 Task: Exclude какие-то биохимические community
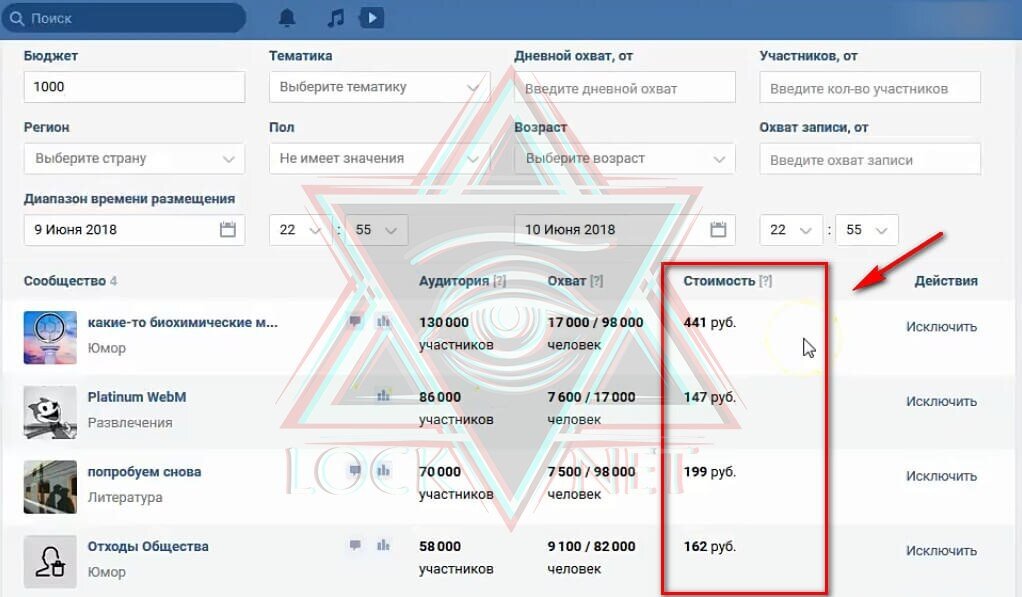click(941, 327)
